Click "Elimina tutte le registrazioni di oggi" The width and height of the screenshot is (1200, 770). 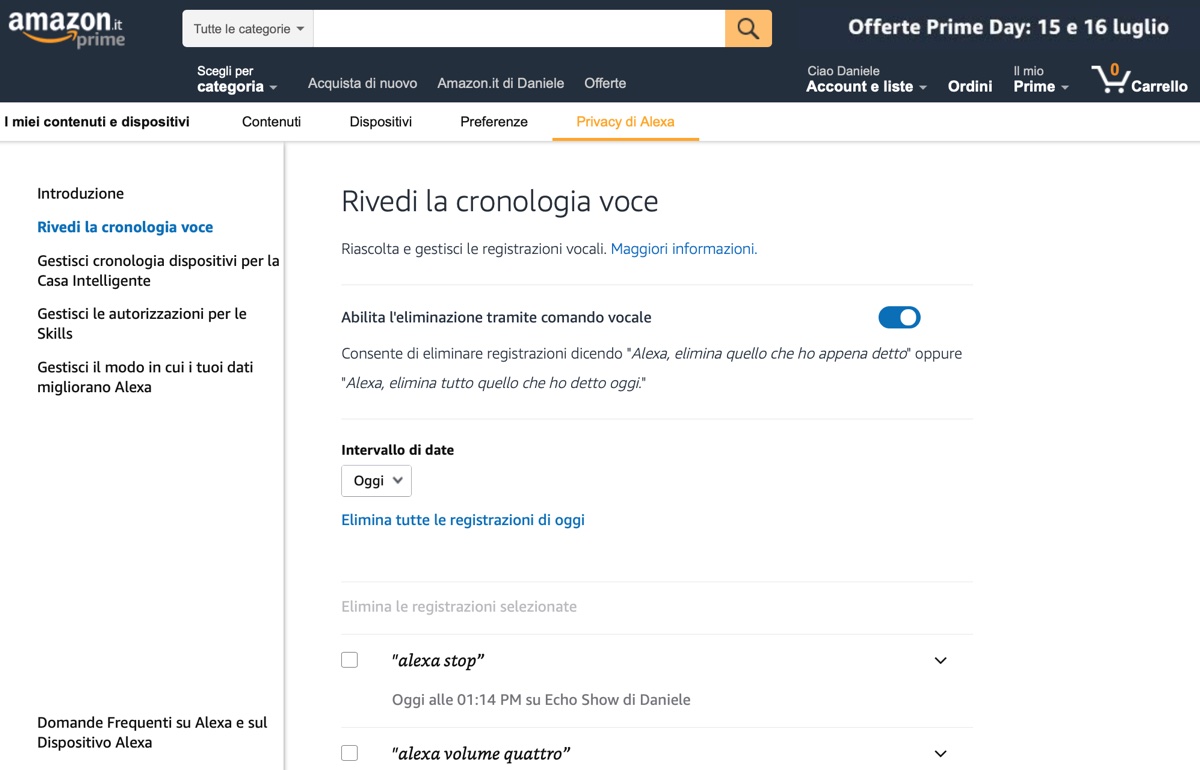click(463, 520)
